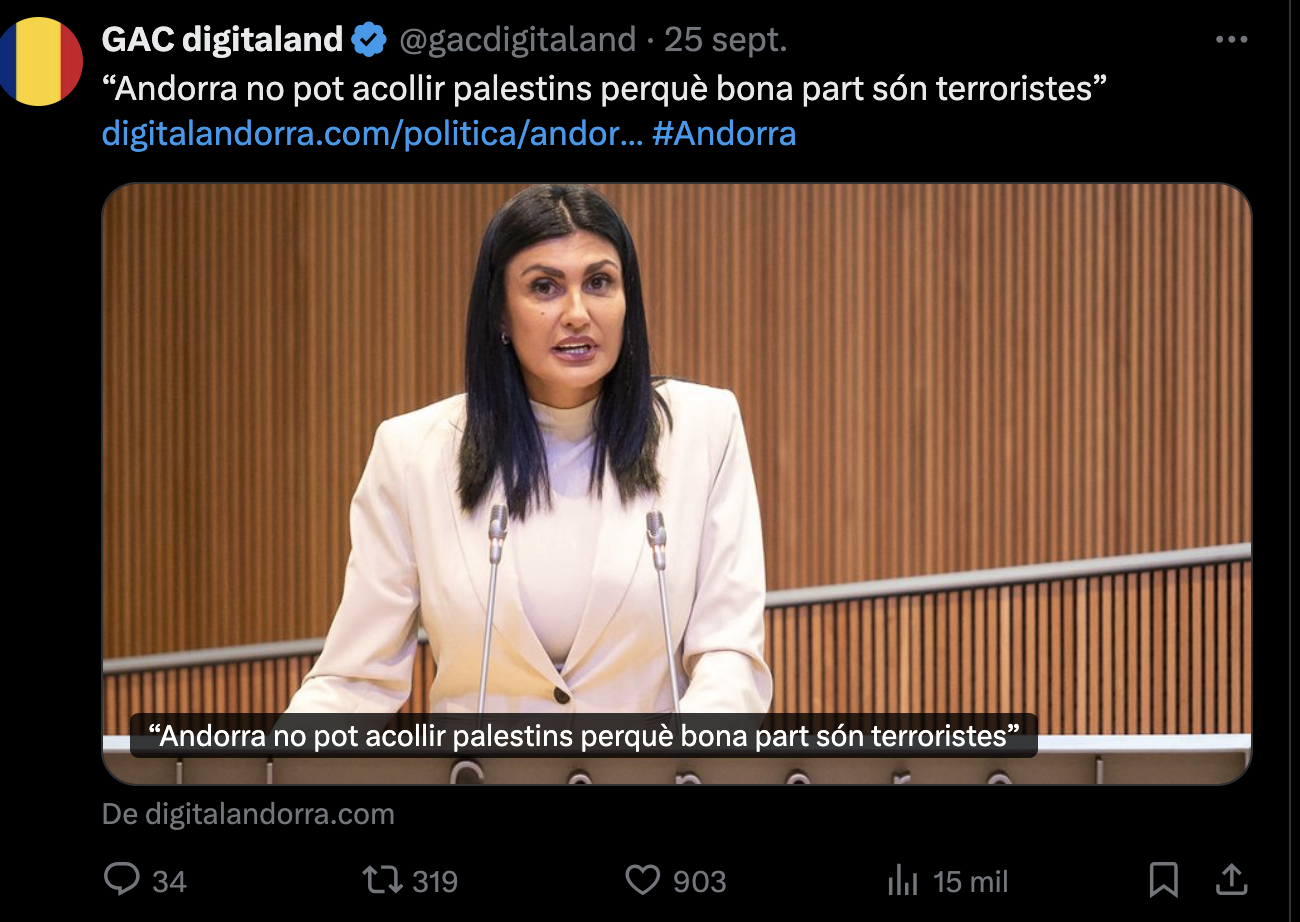This screenshot has width=1300, height=922.
Task: Open the digitalandorra.com/politica article link
Action: (372, 134)
